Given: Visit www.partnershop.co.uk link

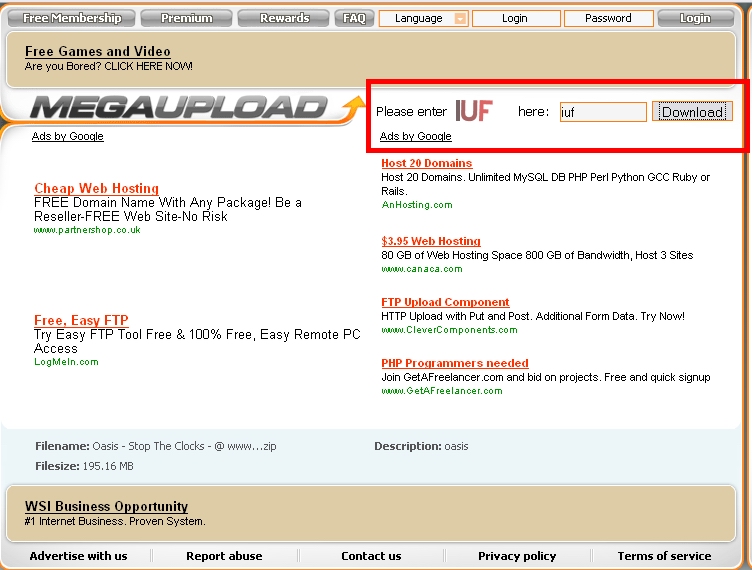Looking at the screenshot, I should [87, 230].
